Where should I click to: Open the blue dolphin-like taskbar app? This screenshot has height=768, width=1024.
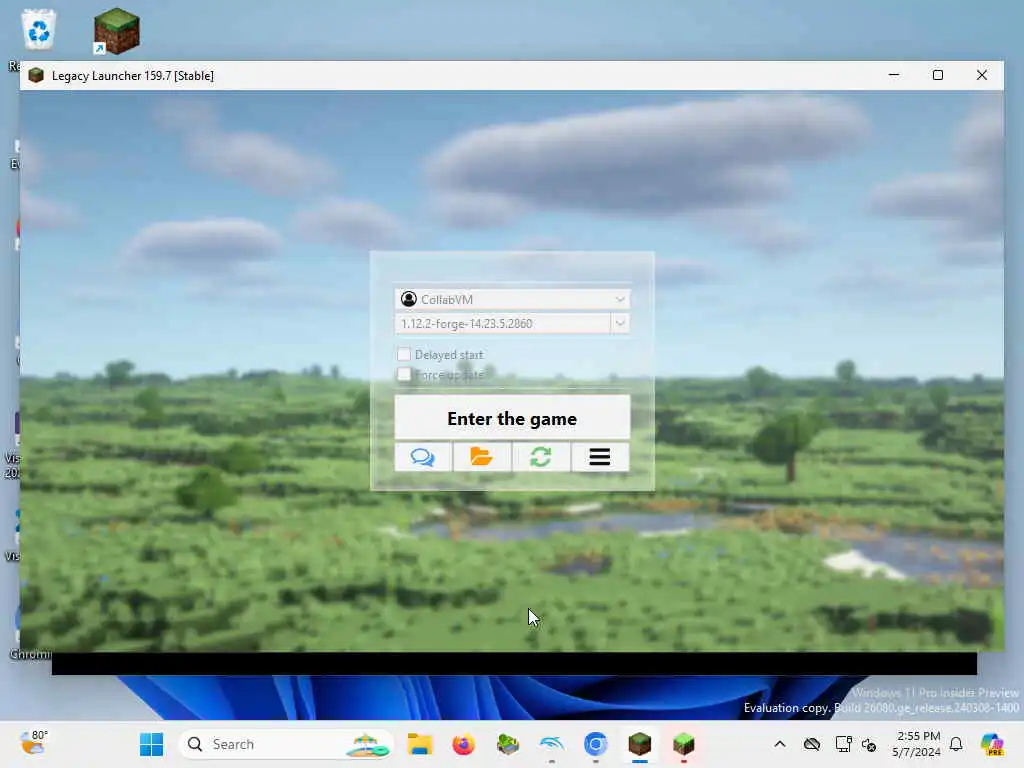pyautogui.click(x=552, y=744)
